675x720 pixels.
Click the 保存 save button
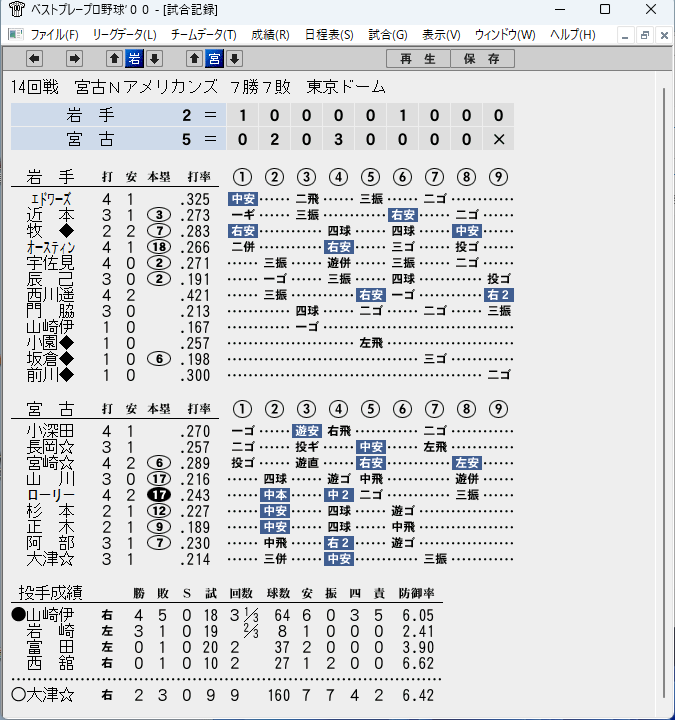[x=482, y=59]
